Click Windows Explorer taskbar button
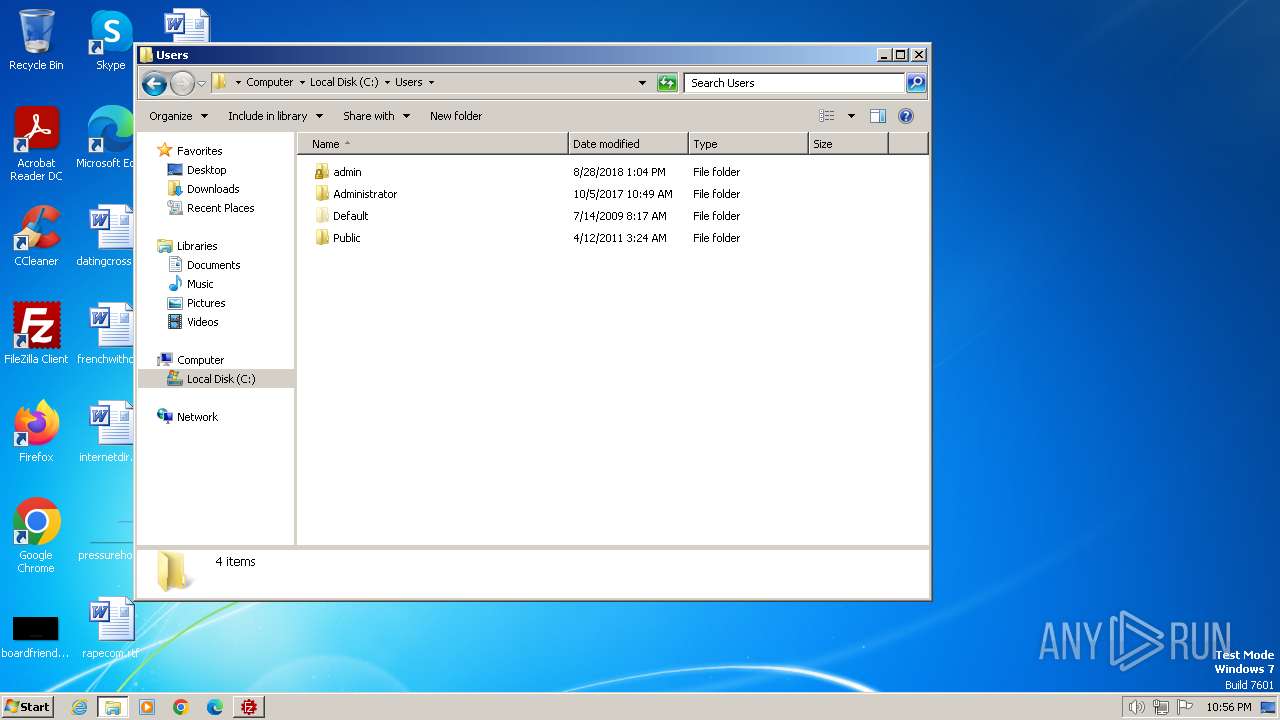1280x720 pixels. pos(113,707)
